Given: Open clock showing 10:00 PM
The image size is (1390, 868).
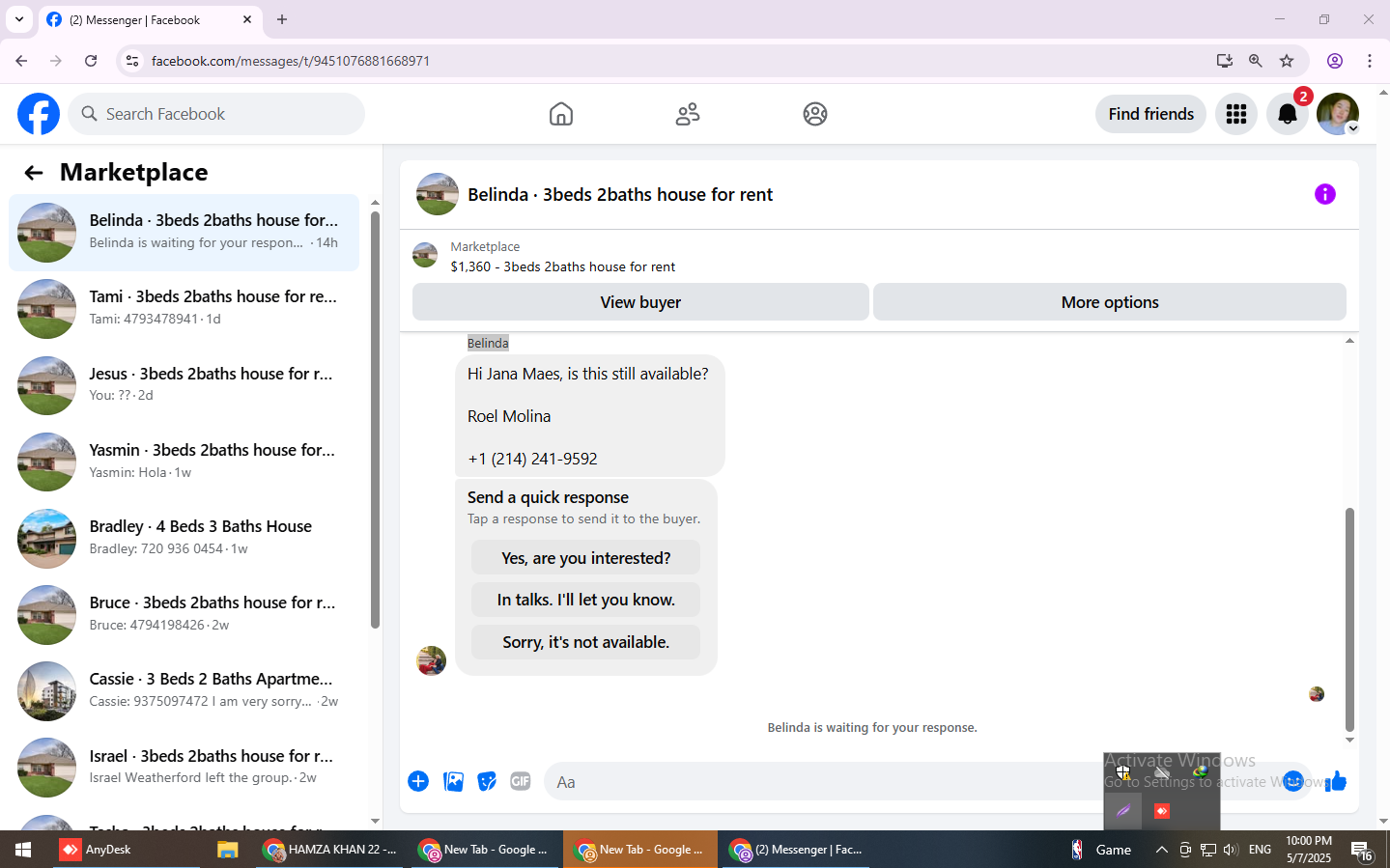Looking at the screenshot, I should click(x=1309, y=850).
